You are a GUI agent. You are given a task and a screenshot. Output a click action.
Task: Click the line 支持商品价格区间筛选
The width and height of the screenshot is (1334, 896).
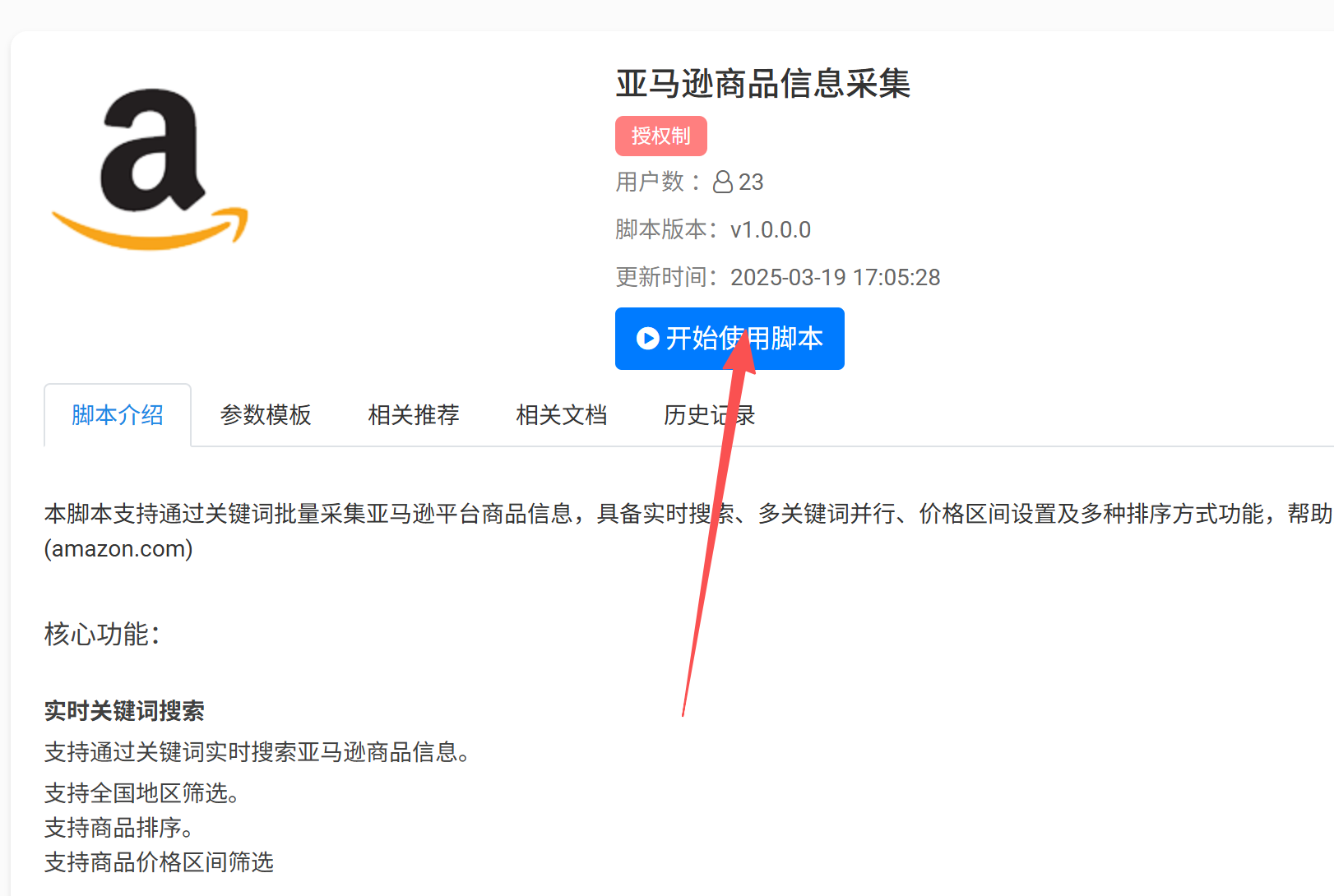159,862
